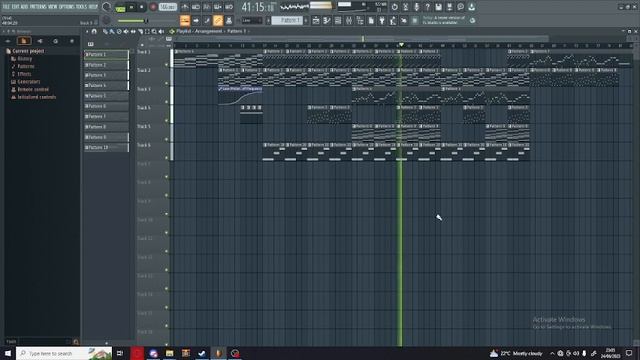Select the playlist Select tool

tap(147, 31)
